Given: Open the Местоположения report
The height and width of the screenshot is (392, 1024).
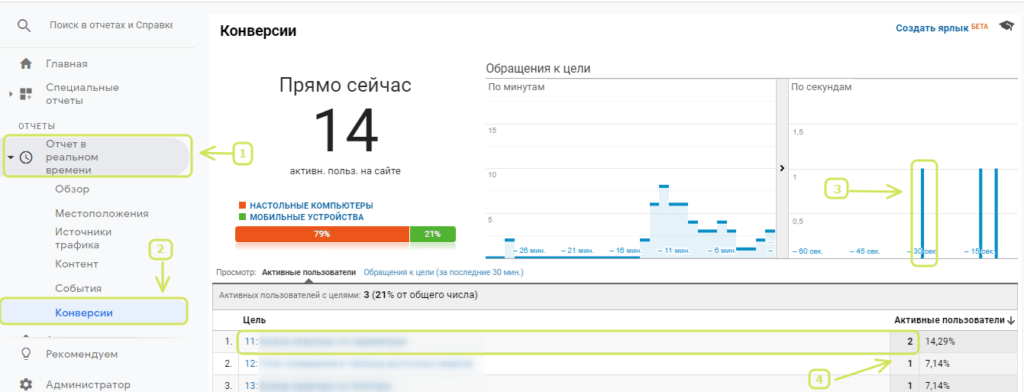Looking at the screenshot, I should [x=102, y=214].
